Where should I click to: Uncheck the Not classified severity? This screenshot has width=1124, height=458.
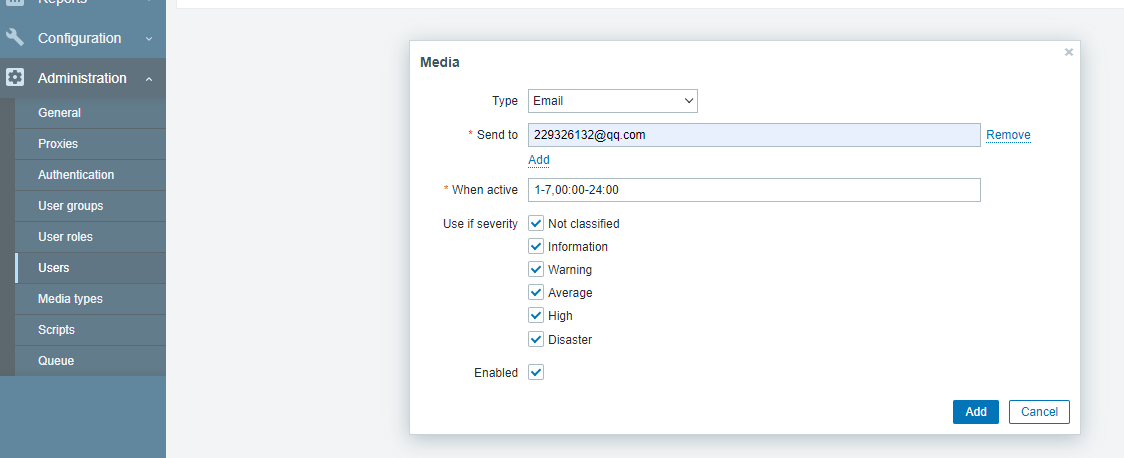coord(536,224)
